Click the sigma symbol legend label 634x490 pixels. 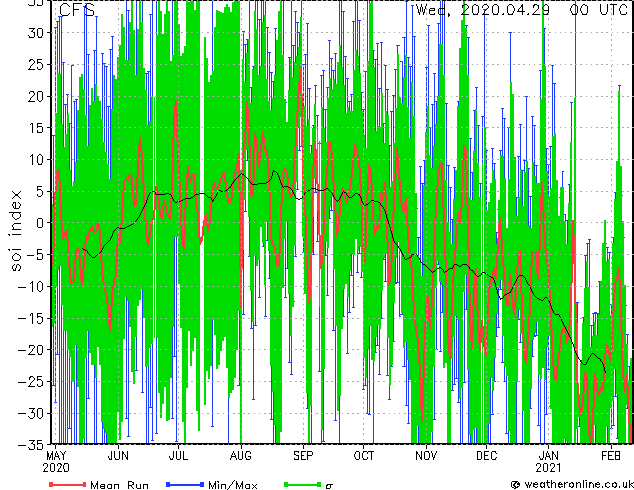point(329,486)
